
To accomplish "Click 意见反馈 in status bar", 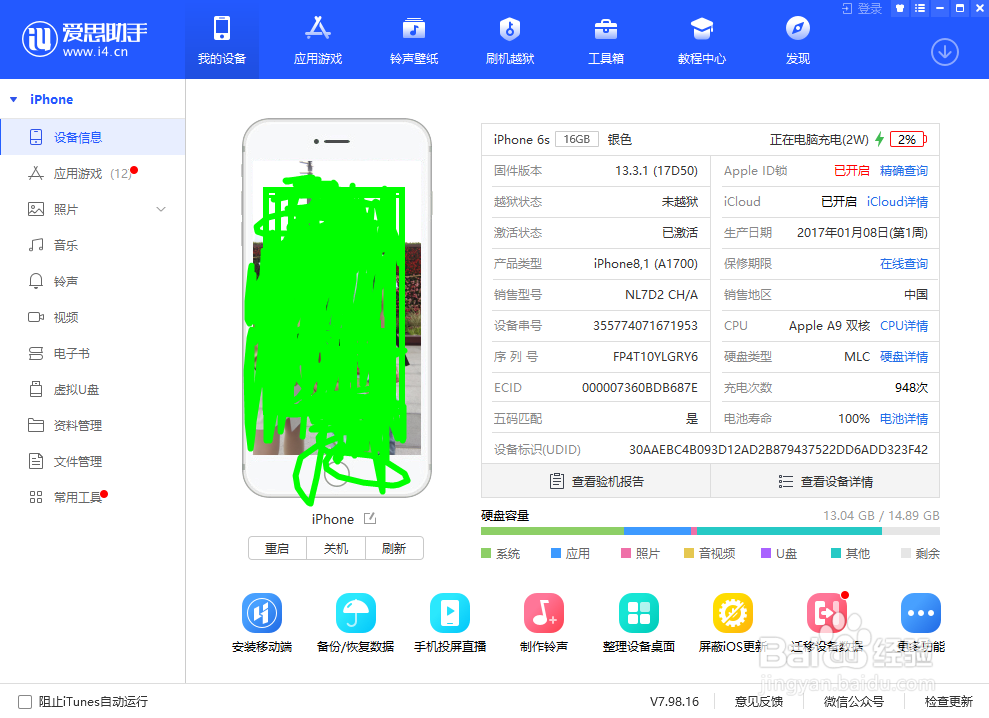I will tap(759, 702).
